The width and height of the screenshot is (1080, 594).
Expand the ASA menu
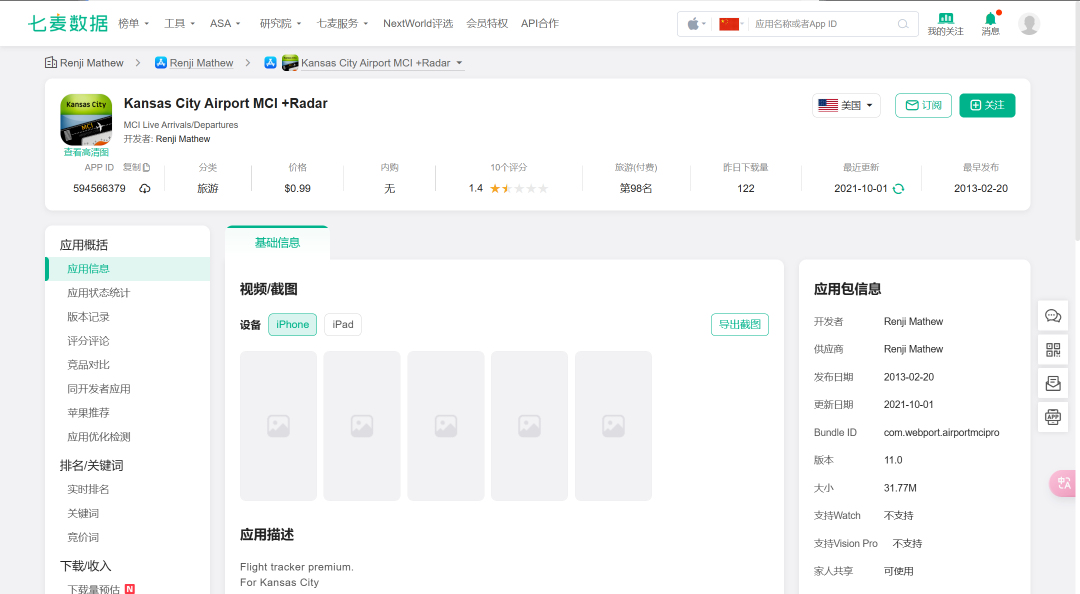(225, 23)
